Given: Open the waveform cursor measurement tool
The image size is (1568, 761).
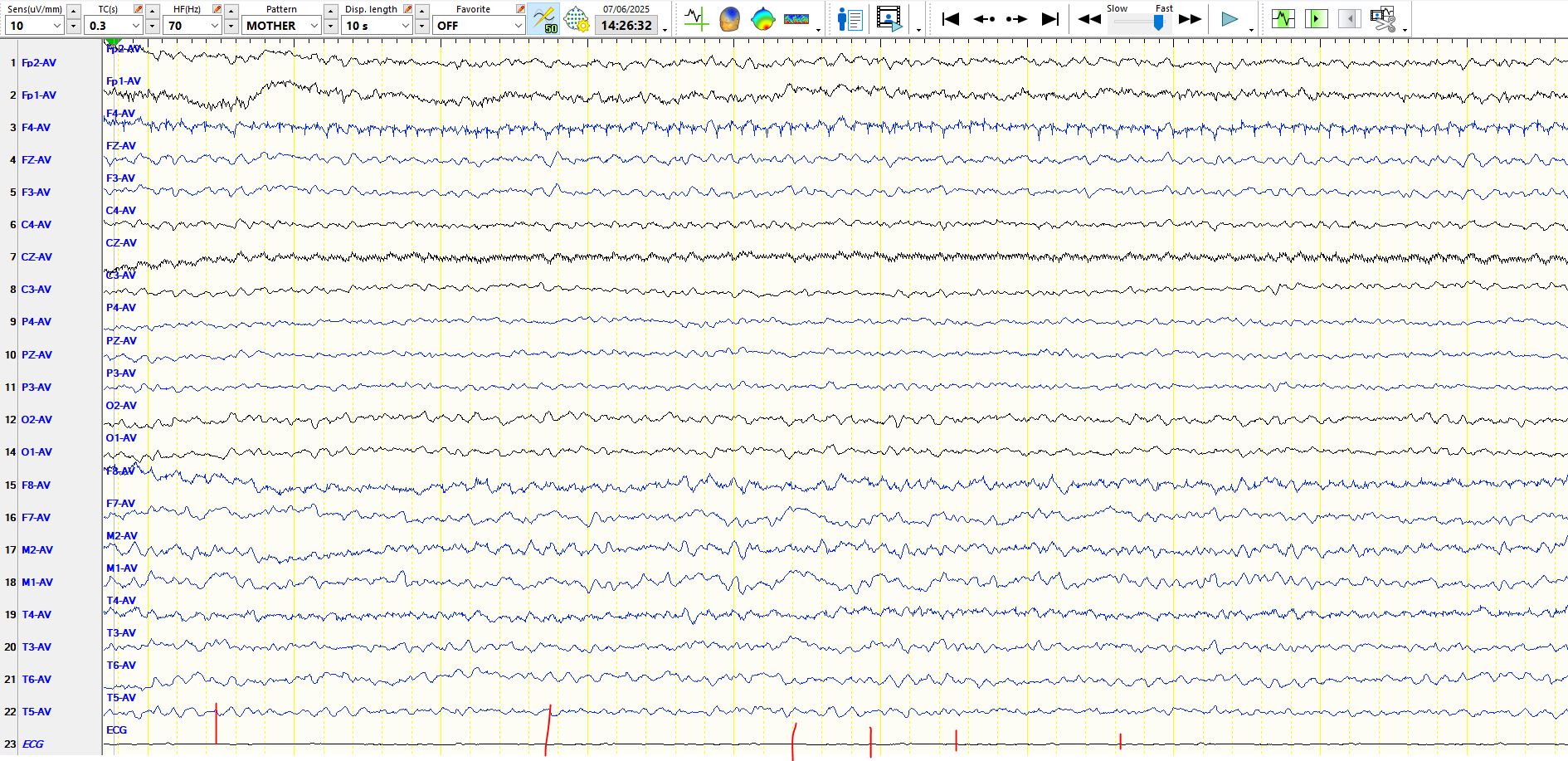Looking at the screenshot, I should [x=695, y=18].
